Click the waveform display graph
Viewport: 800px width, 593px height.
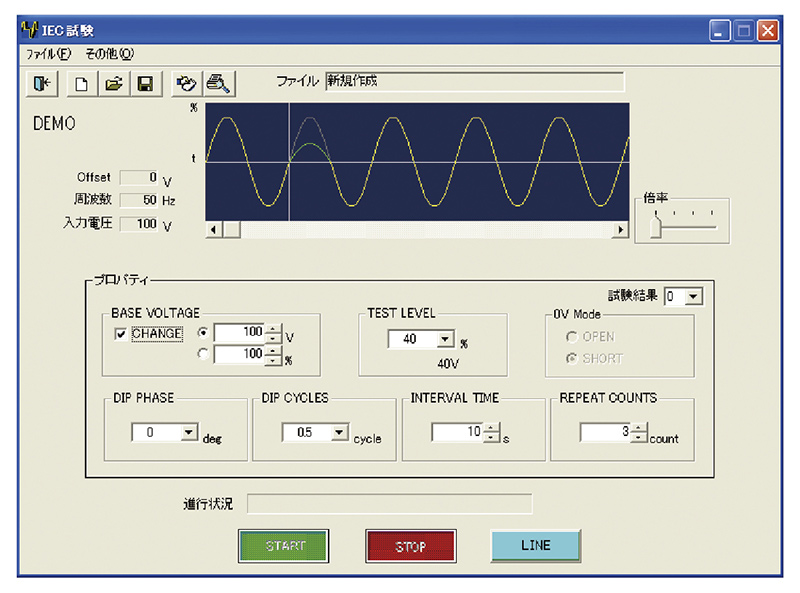click(417, 162)
